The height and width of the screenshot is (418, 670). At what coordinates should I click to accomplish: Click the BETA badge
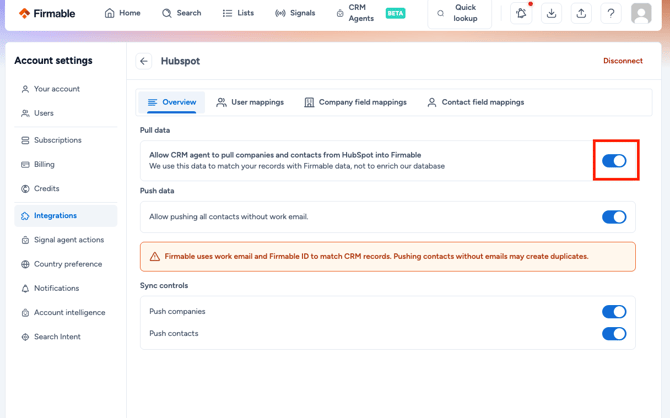pos(396,13)
